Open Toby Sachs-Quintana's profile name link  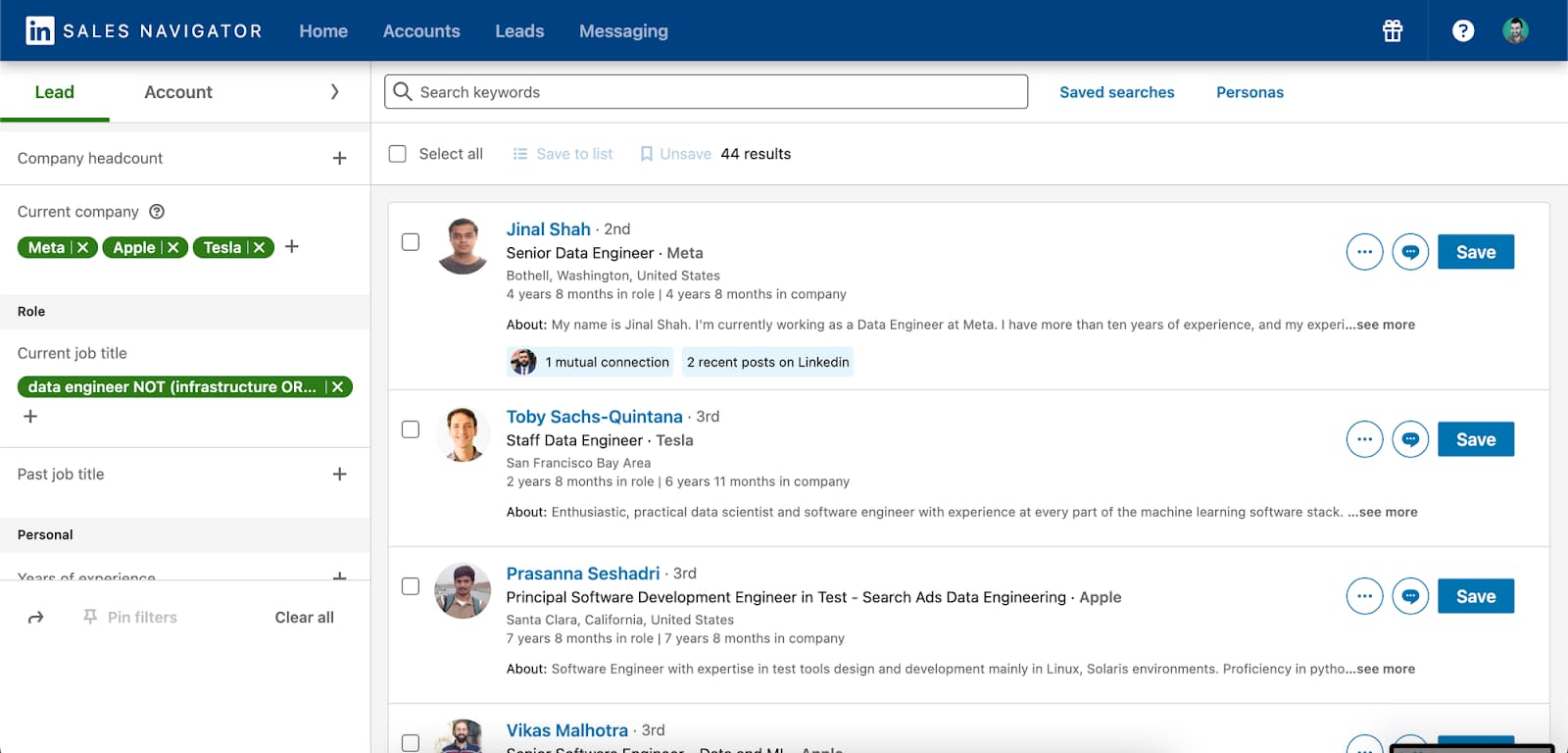point(594,416)
